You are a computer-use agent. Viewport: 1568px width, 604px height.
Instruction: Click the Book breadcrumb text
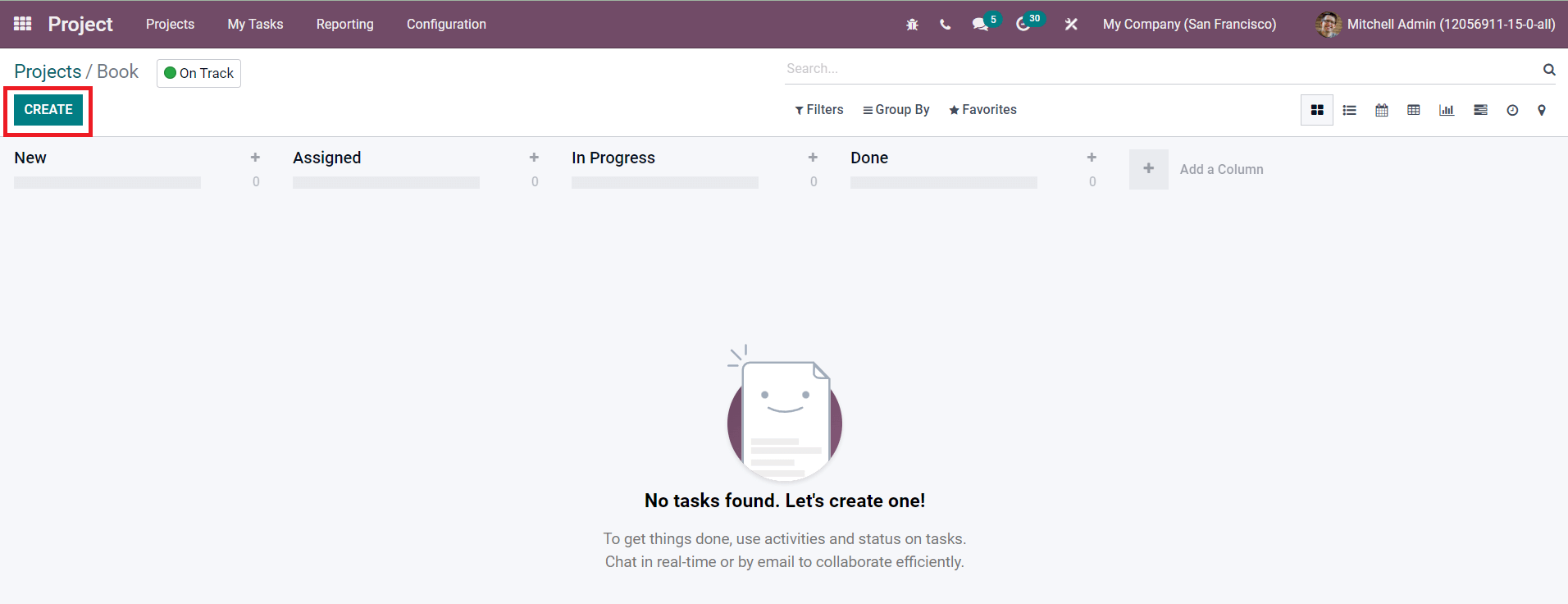[117, 72]
